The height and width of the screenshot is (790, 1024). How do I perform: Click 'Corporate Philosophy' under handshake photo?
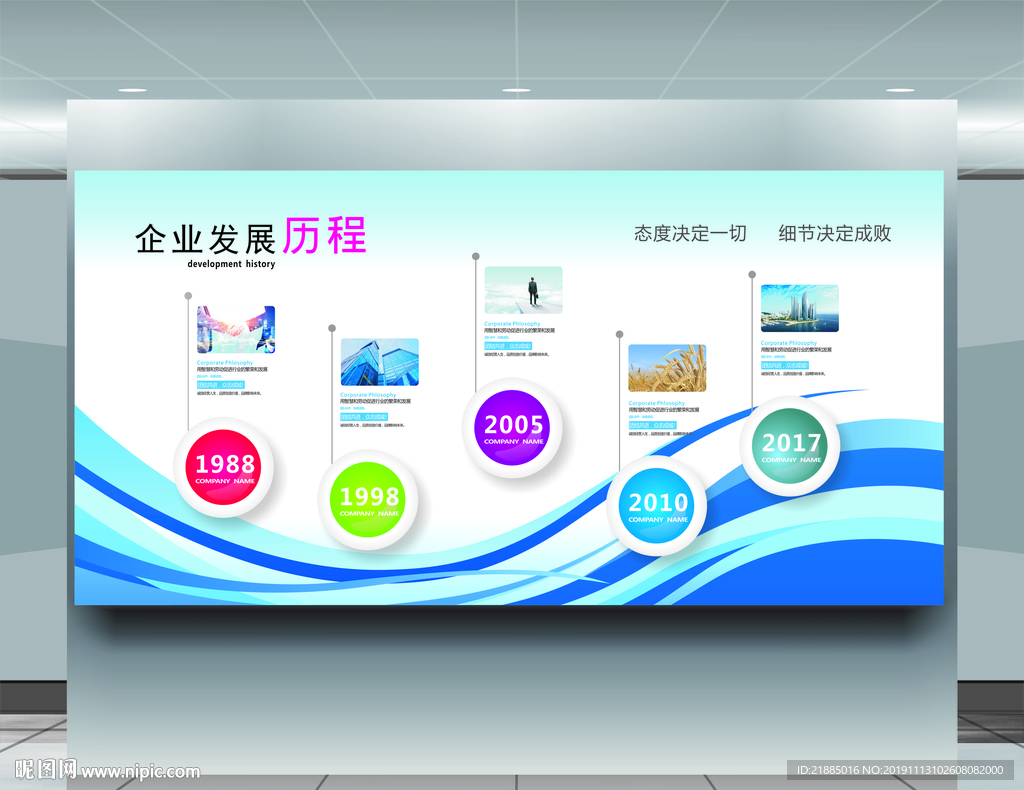[225, 362]
